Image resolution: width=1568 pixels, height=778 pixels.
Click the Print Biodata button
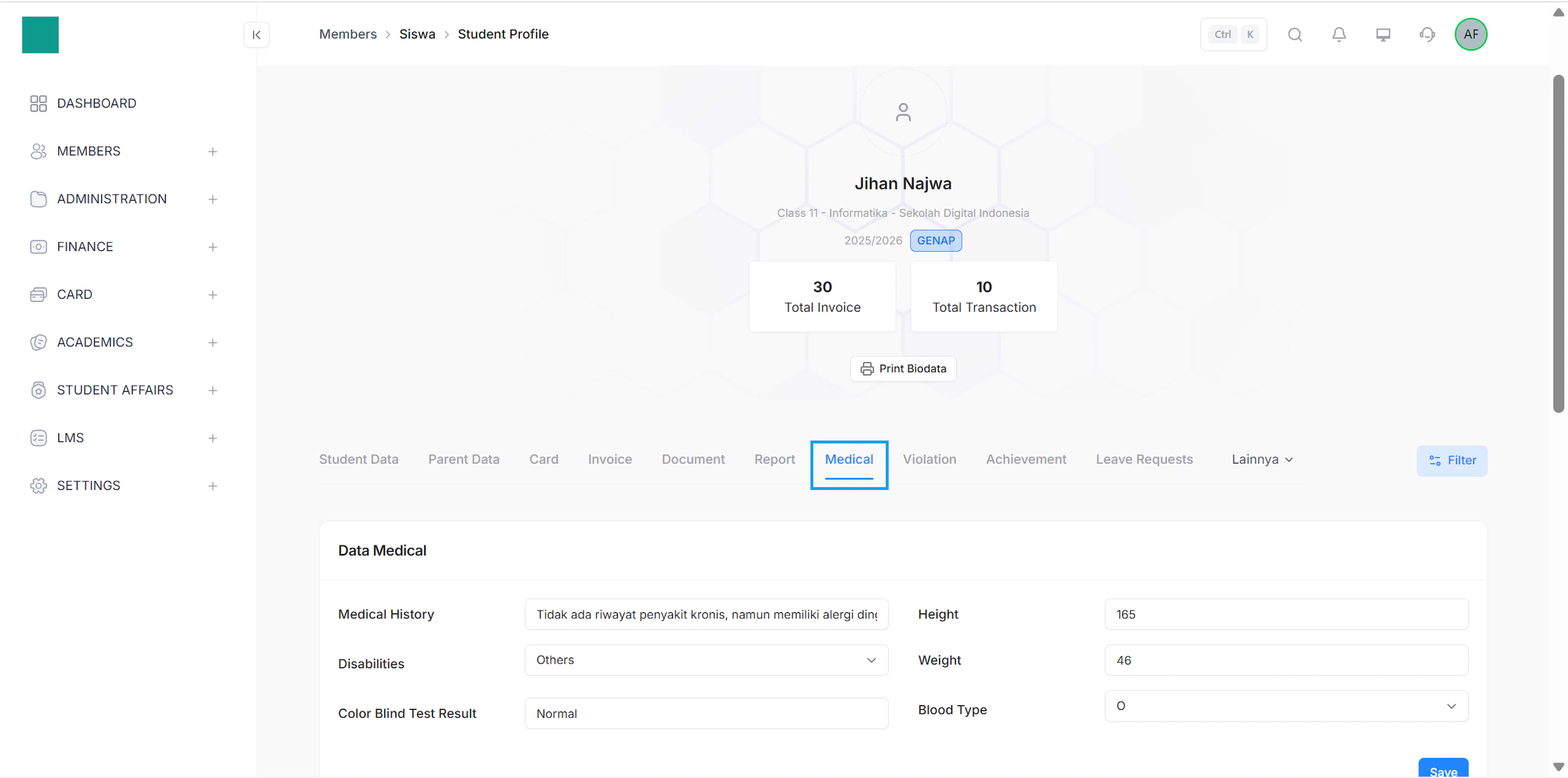point(903,369)
